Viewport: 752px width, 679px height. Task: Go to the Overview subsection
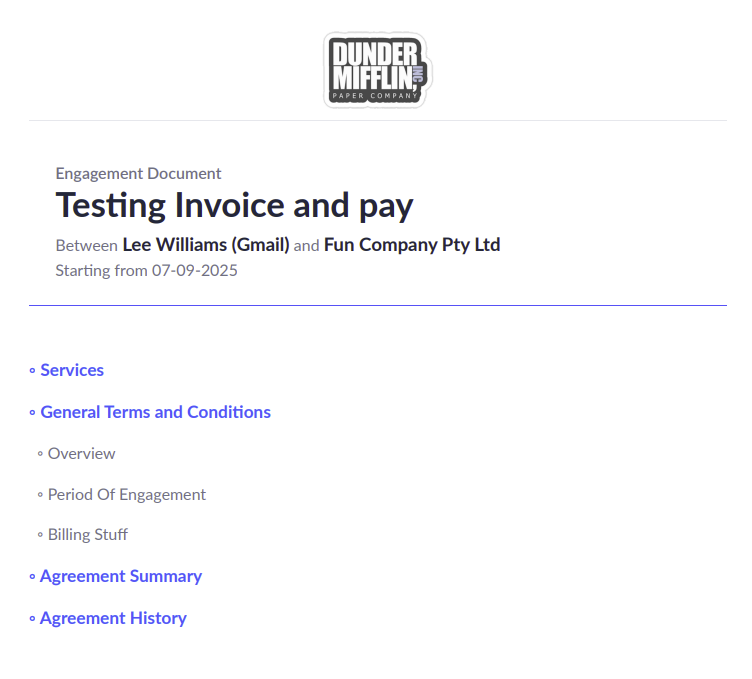coord(82,453)
